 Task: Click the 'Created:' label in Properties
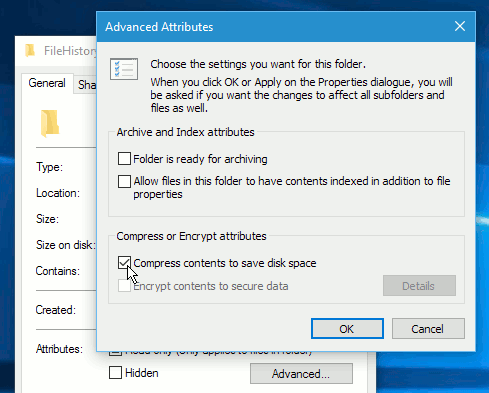click(x=56, y=310)
